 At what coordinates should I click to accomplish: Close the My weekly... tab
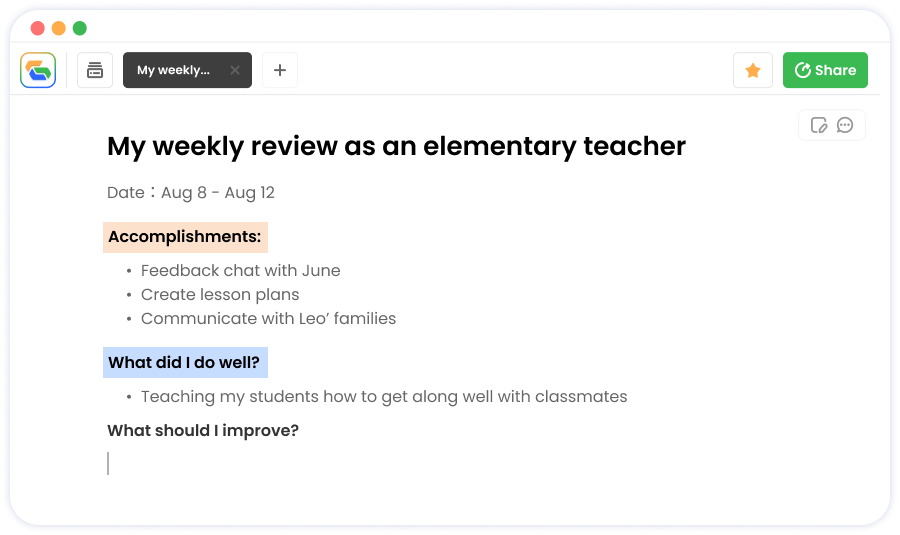click(x=235, y=70)
